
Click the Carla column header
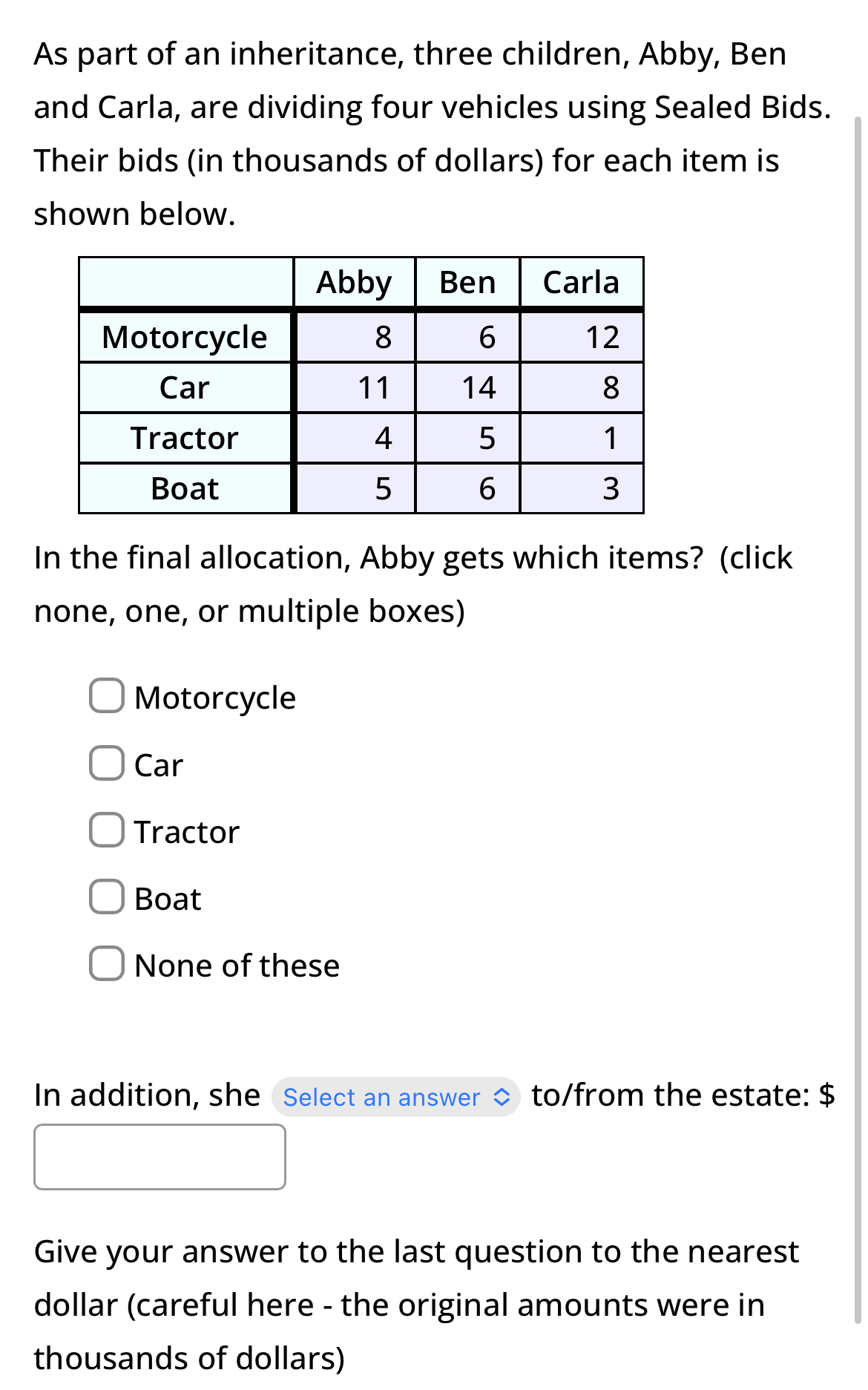pyautogui.click(x=581, y=283)
